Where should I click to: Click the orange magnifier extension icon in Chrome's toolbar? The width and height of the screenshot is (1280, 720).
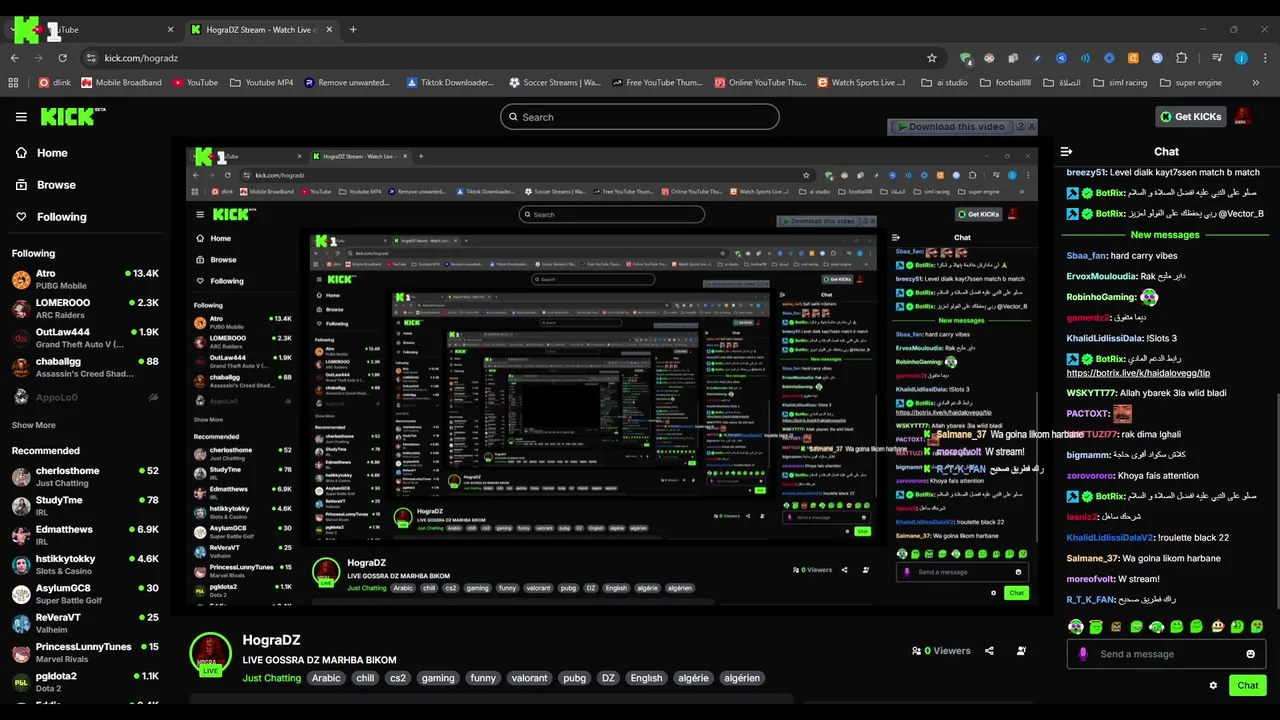pos(1134,58)
